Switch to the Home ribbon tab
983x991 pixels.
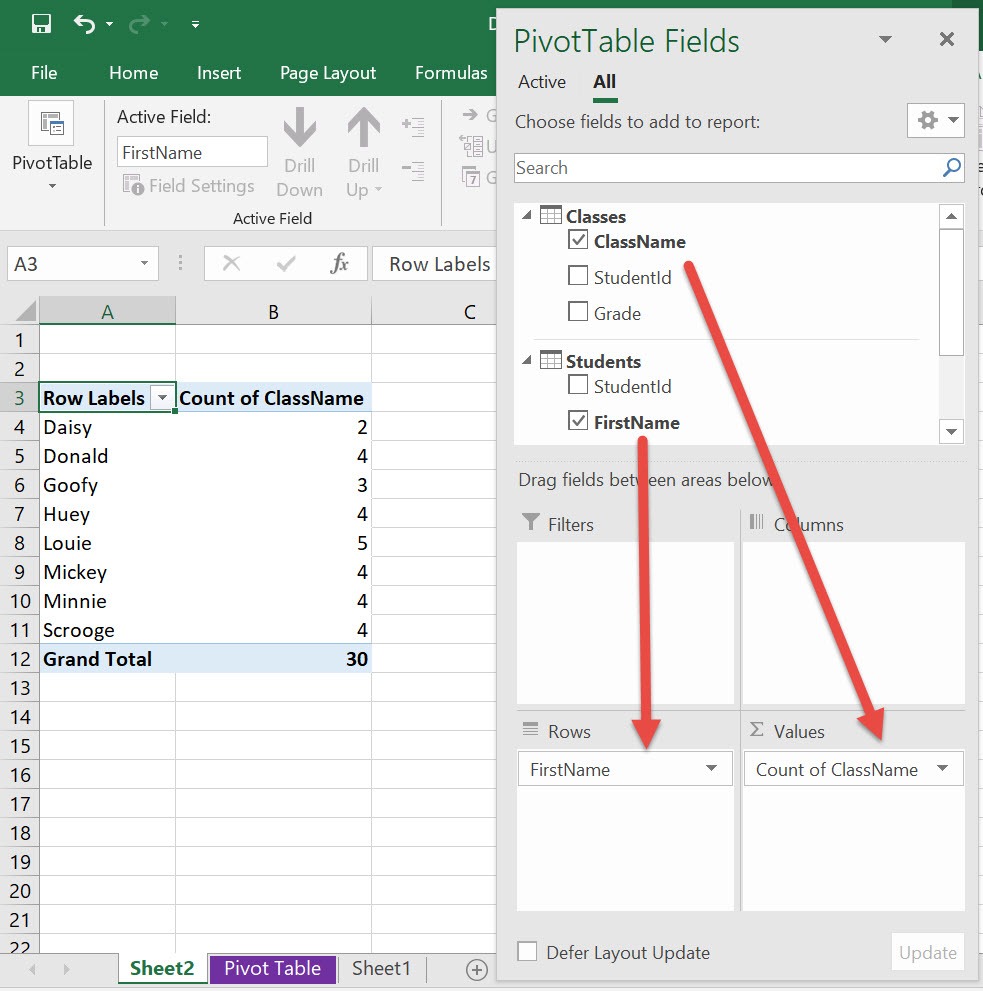(133, 73)
